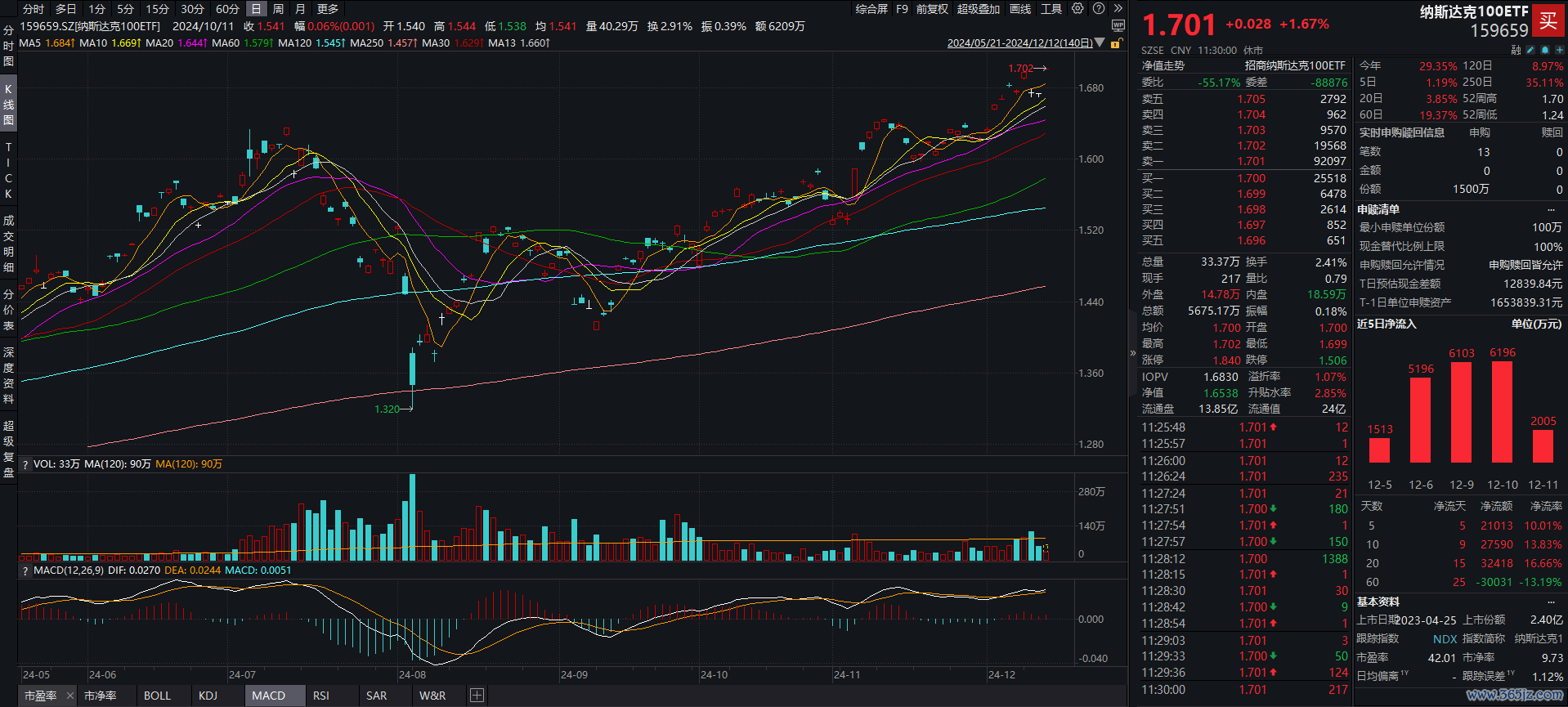Image resolution: width=1568 pixels, height=707 pixels.
Task: Switch to 分时 timeframe
Action: click(34, 9)
